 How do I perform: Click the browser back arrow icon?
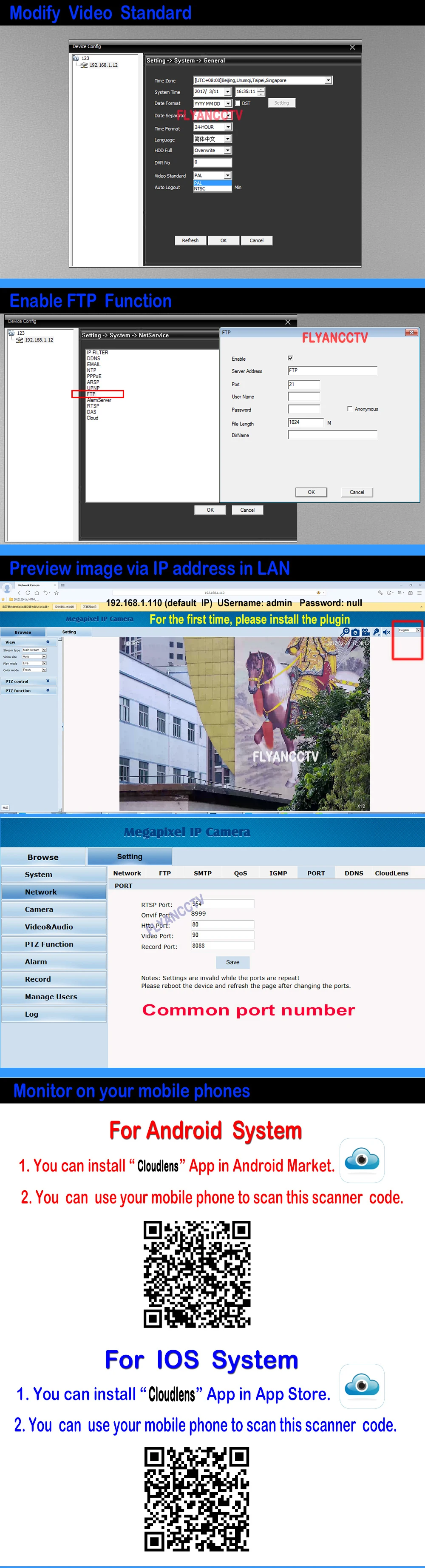pyautogui.click(x=19, y=592)
